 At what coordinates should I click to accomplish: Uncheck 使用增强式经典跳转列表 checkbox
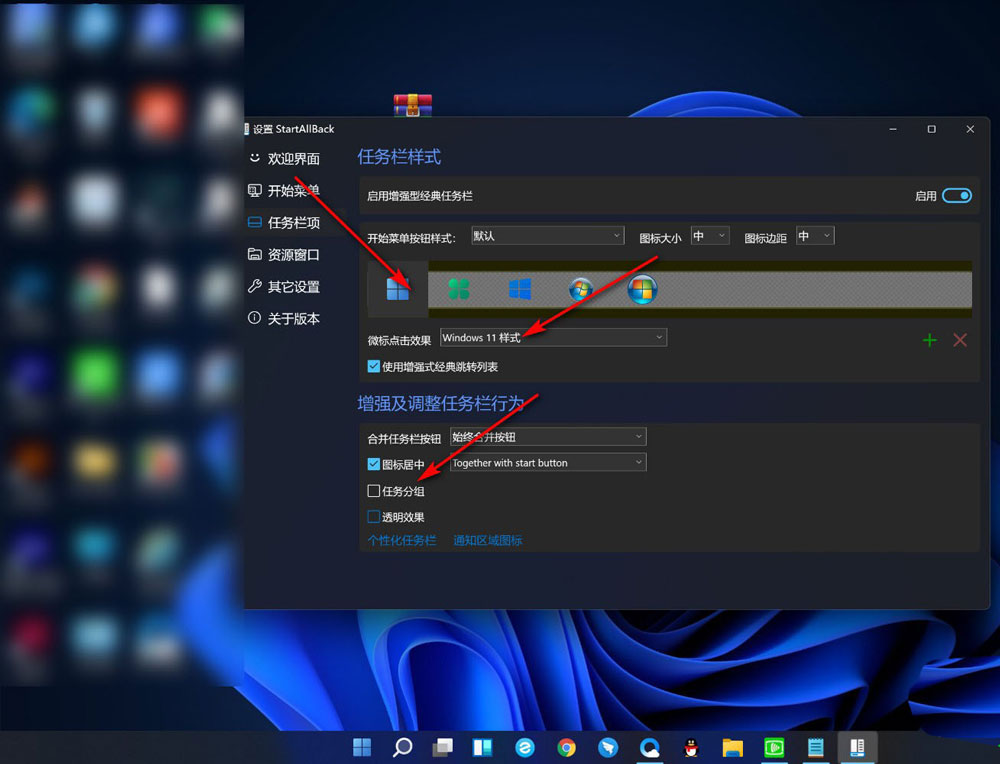(374, 367)
